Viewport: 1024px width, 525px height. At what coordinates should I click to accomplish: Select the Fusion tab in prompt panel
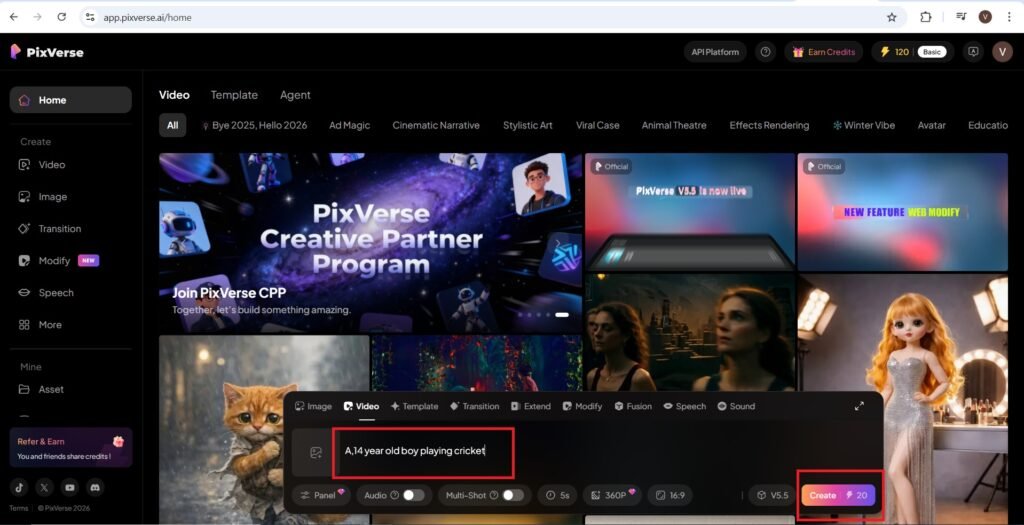tap(632, 407)
